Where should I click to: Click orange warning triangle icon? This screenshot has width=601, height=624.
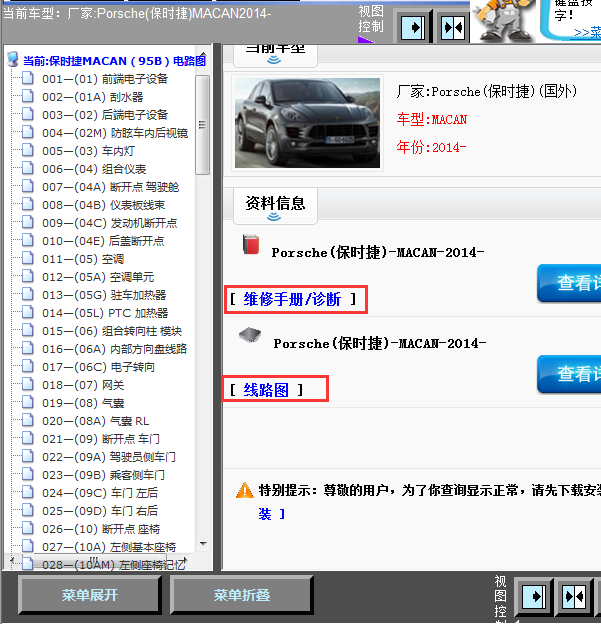click(x=244, y=490)
